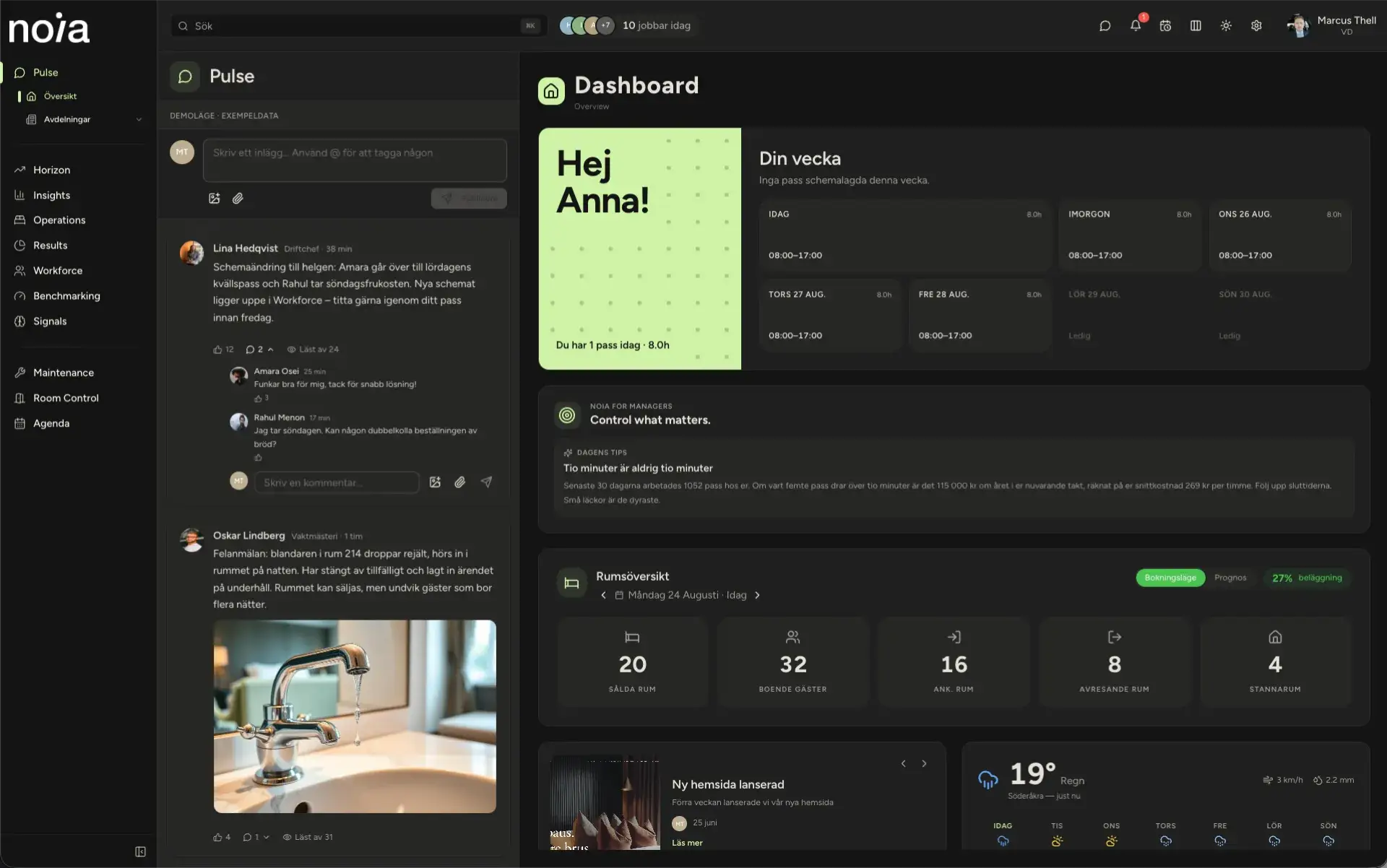The height and width of the screenshot is (868, 1387).
Task: Expand comments on Oskar Lindberg's post
Action: click(256, 837)
